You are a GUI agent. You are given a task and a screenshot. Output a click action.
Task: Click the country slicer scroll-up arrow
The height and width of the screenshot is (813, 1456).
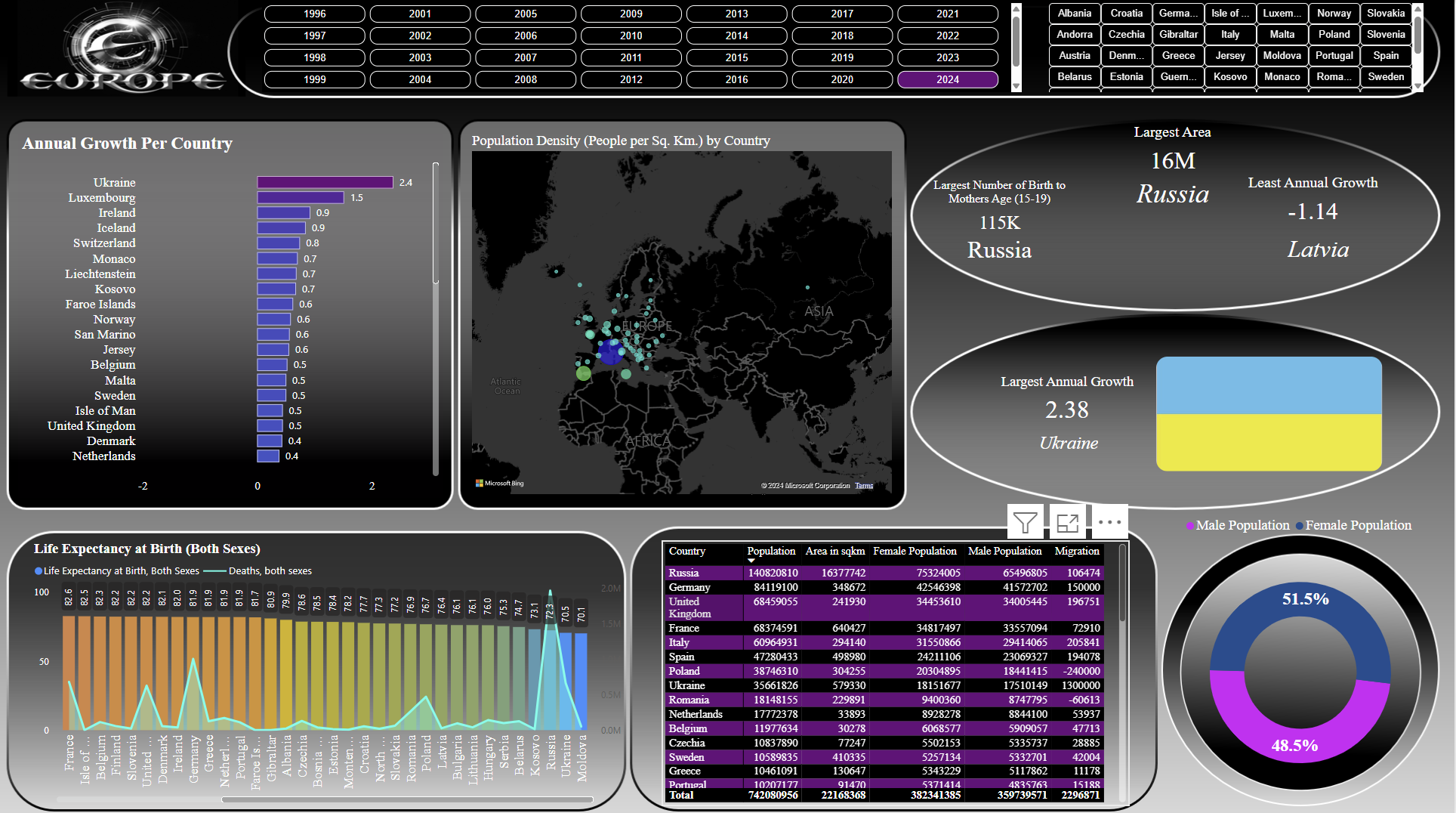pyautogui.click(x=1417, y=8)
